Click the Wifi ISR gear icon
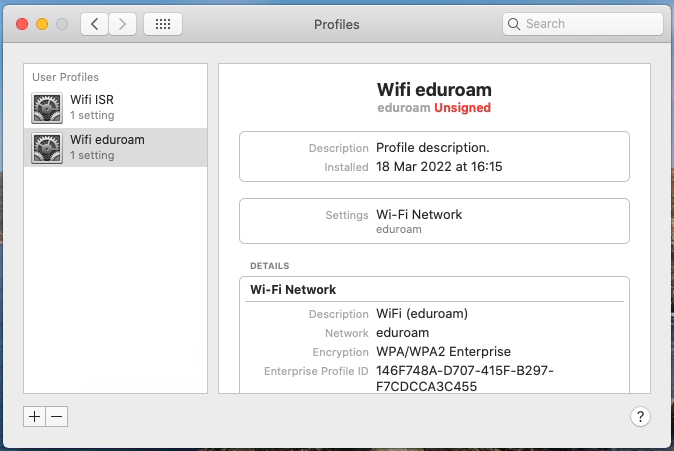The image size is (674, 451). tap(47, 108)
